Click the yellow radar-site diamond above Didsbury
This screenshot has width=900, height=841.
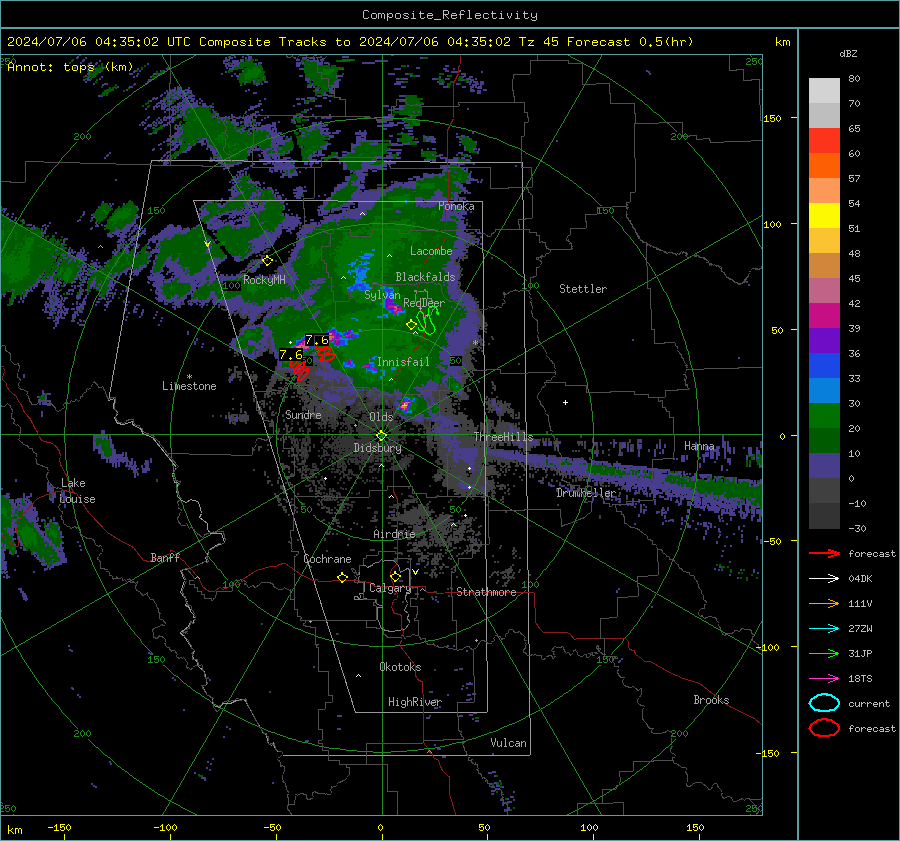(381, 435)
